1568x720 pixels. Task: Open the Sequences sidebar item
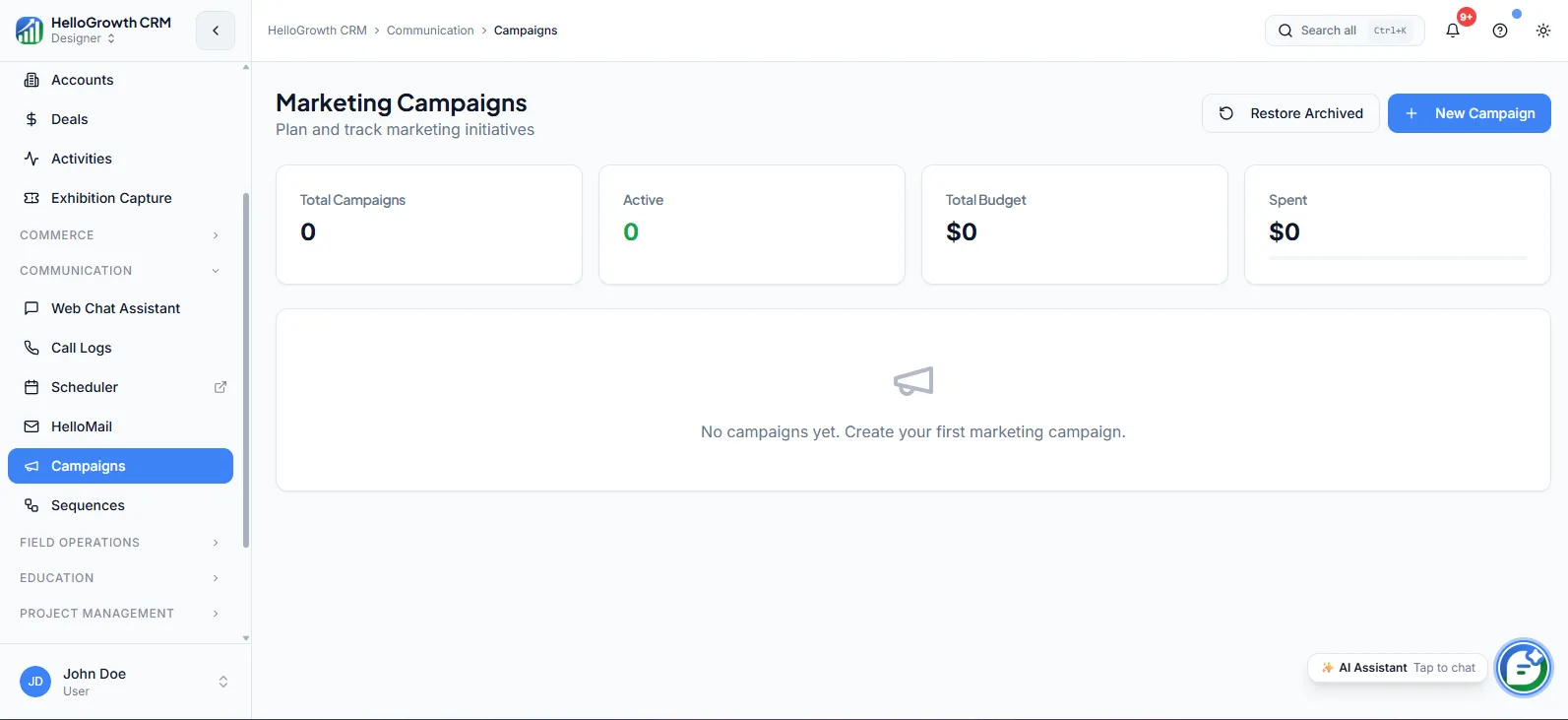pos(120,505)
